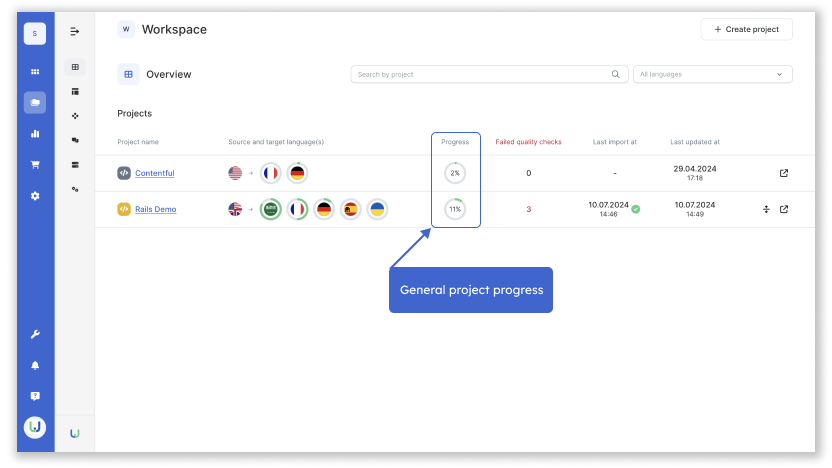
Task: Click the 11% progress circle for Rails Demo
Action: (455, 209)
